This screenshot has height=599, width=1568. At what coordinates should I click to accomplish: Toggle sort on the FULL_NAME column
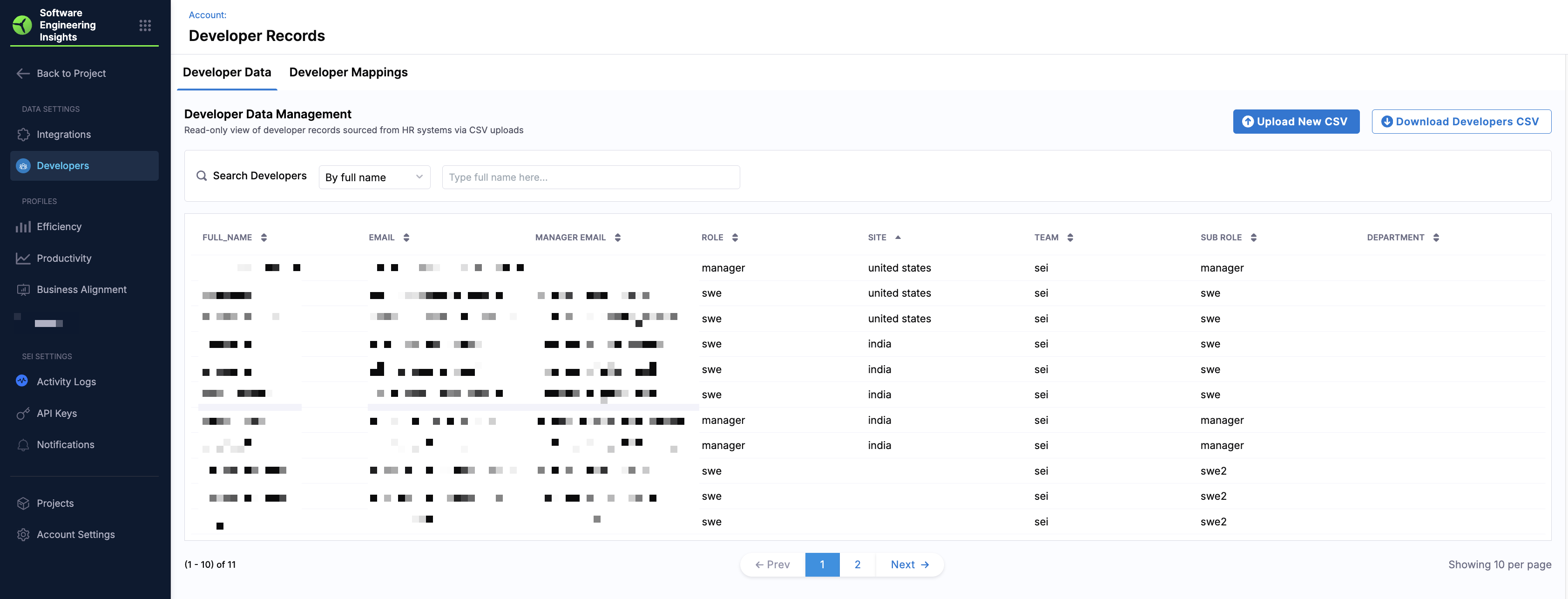(x=264, y=238)
